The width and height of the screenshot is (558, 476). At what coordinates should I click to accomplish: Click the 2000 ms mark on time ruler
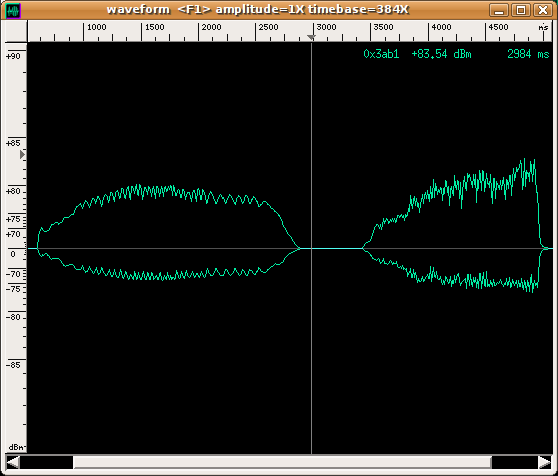tap(211, 27)
